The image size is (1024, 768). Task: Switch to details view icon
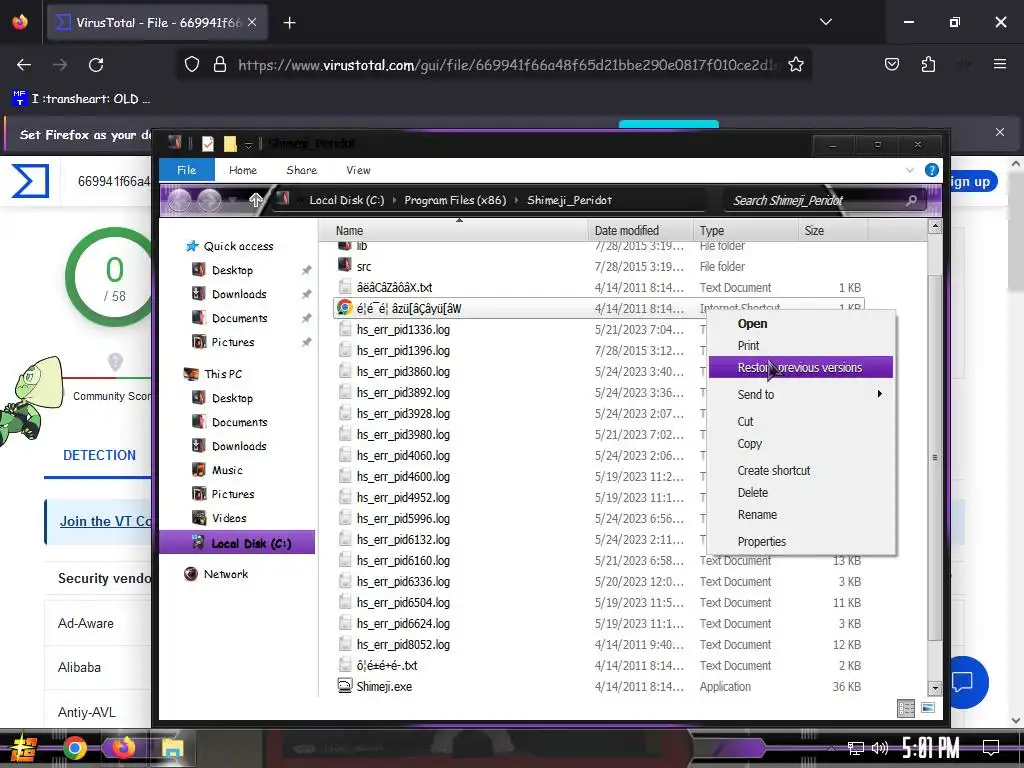click(906, 708)
